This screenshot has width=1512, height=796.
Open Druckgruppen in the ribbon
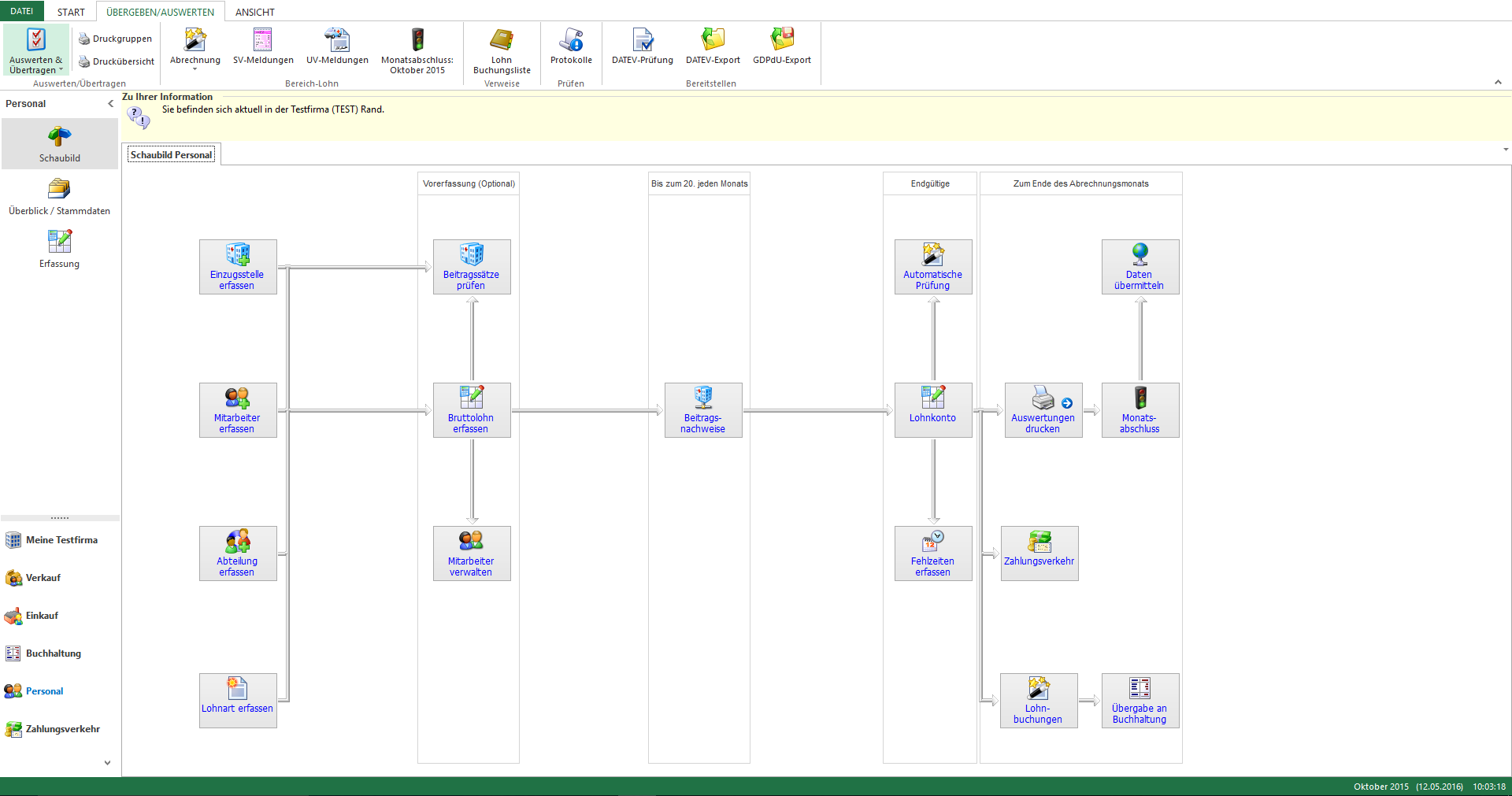[x=116, y=39]
